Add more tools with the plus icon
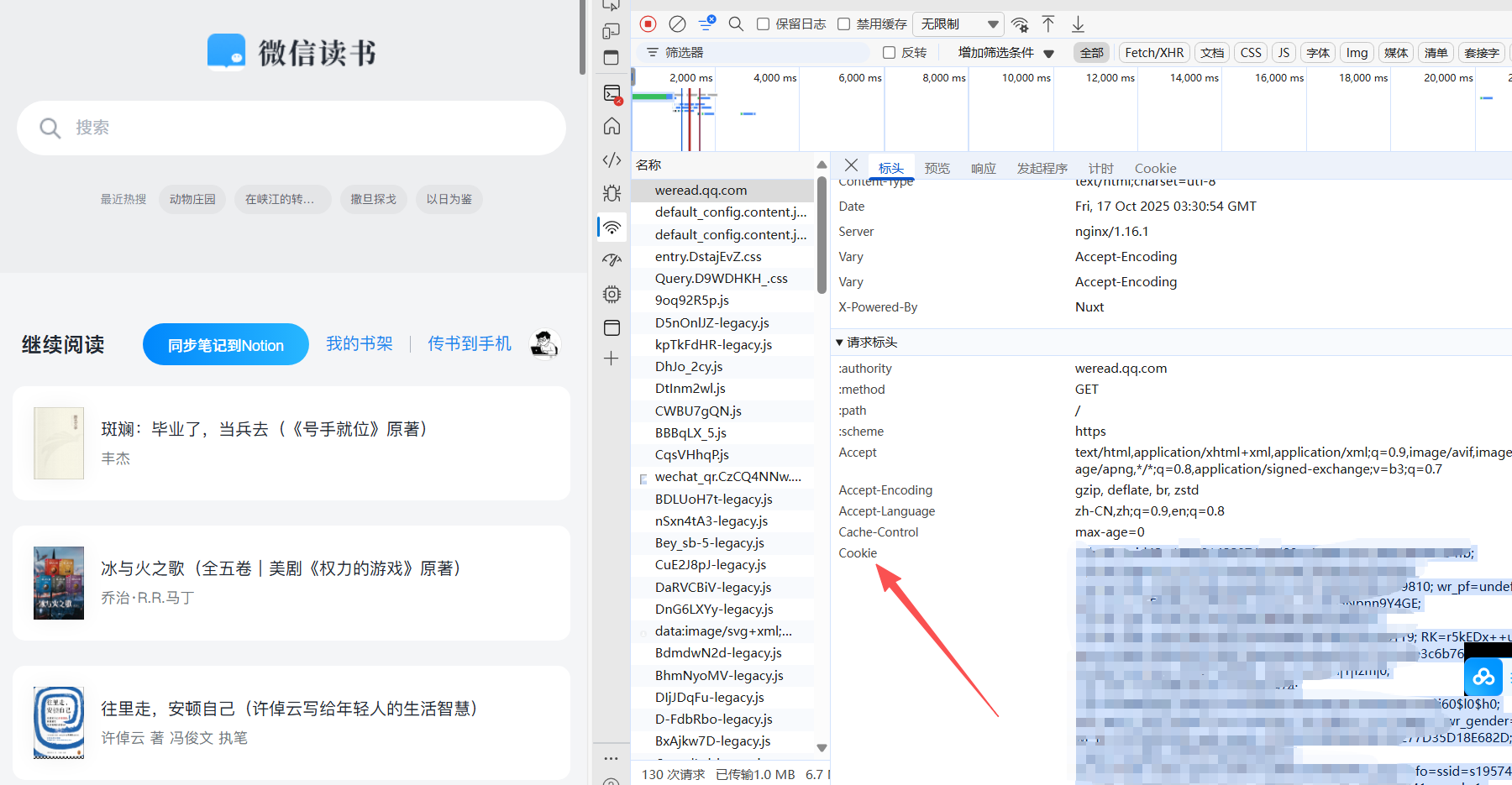The image size is (1512, 785). click(x=612, y=358)
